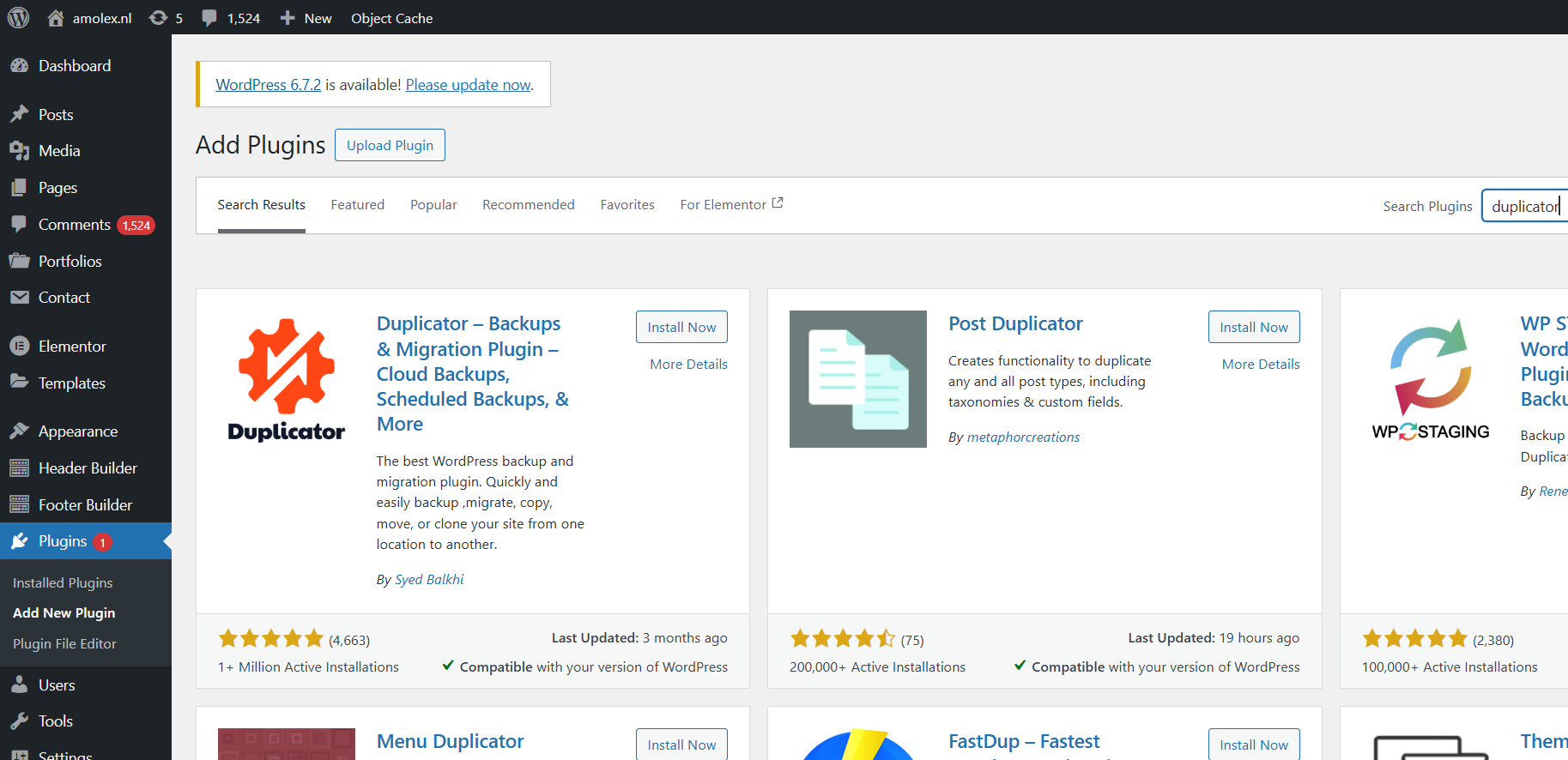Click the Appearance paintbrush icon
Image resolution: width=1568 pixels, height=760 pixels.
click(19, 431)
